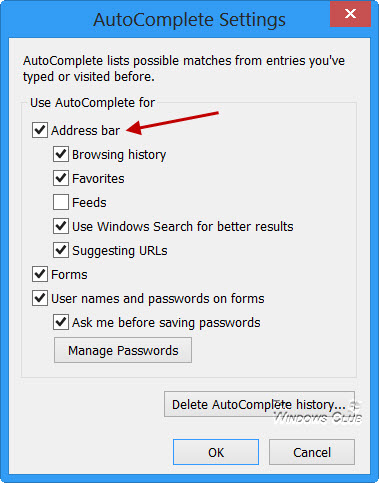Disable the Browsing history option
The image size is (379, 483).
click(61, 154)
